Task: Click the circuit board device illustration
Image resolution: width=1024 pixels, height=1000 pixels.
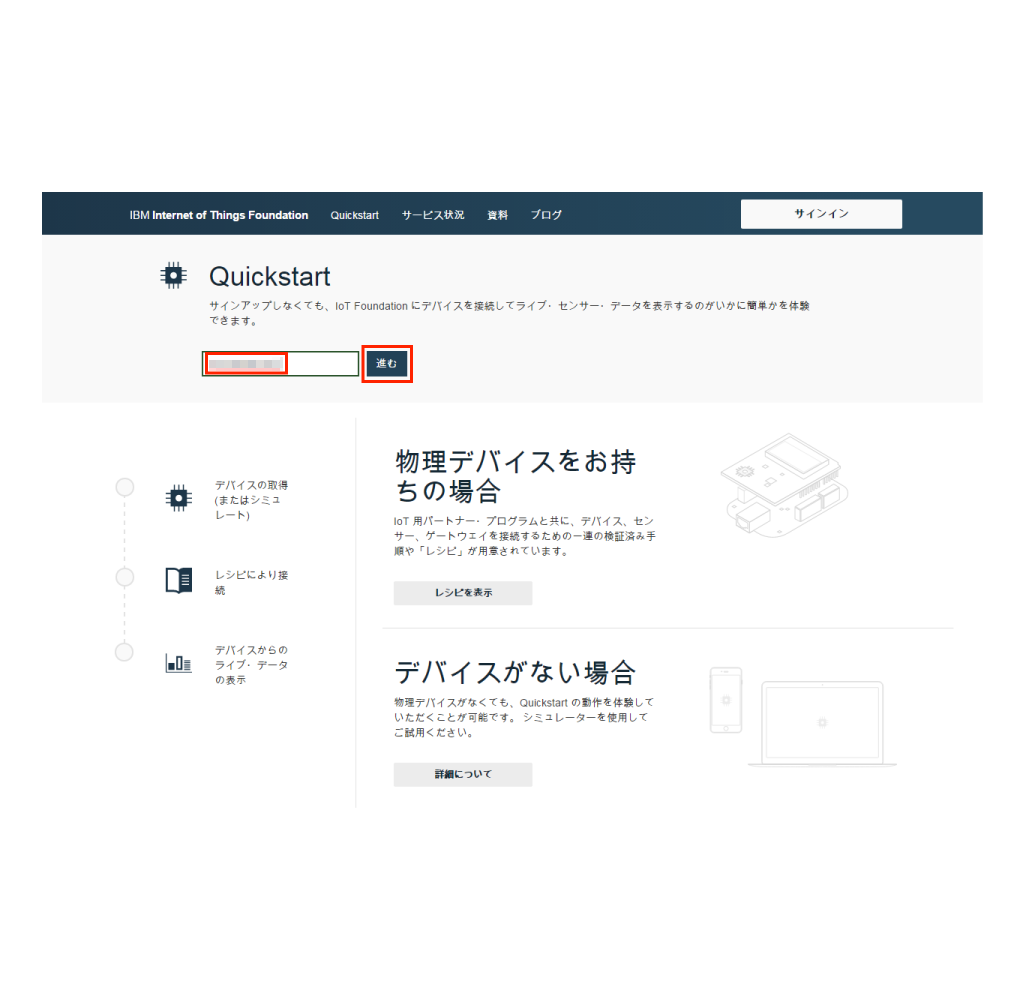Action: pyautogui.click(x=784, y=485)
